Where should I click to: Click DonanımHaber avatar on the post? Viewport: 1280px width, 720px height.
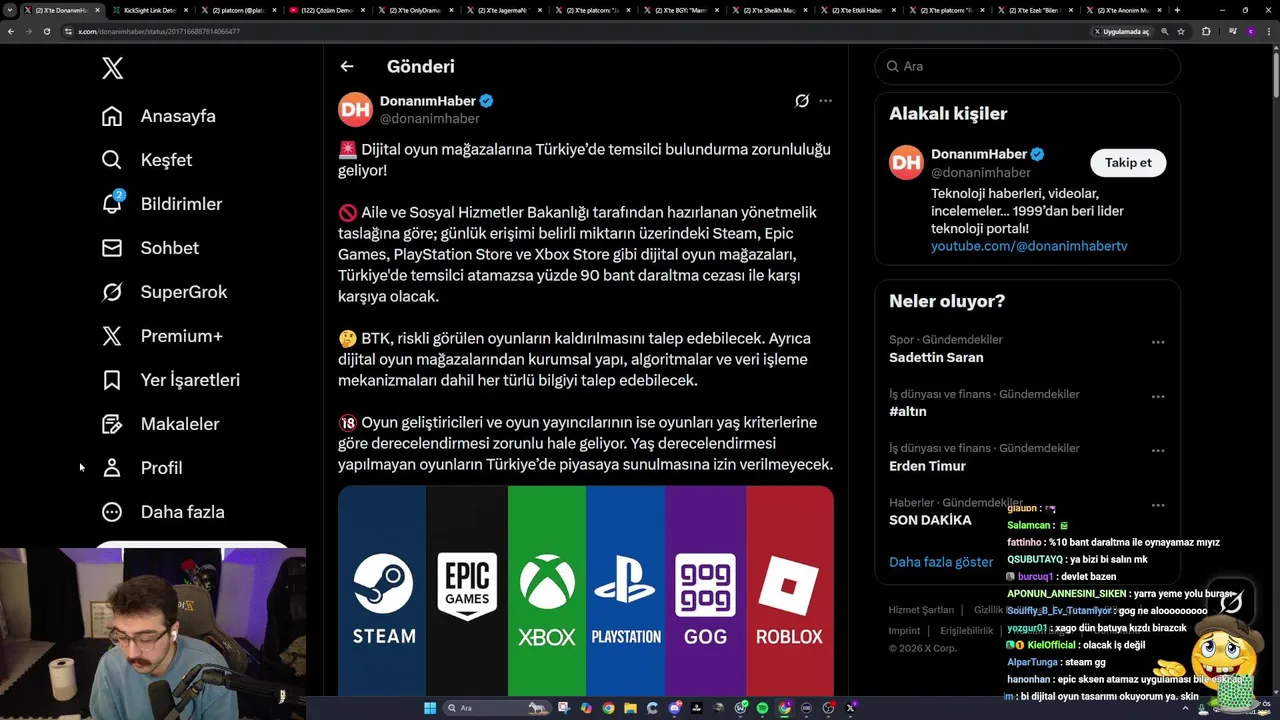(355, 109)
